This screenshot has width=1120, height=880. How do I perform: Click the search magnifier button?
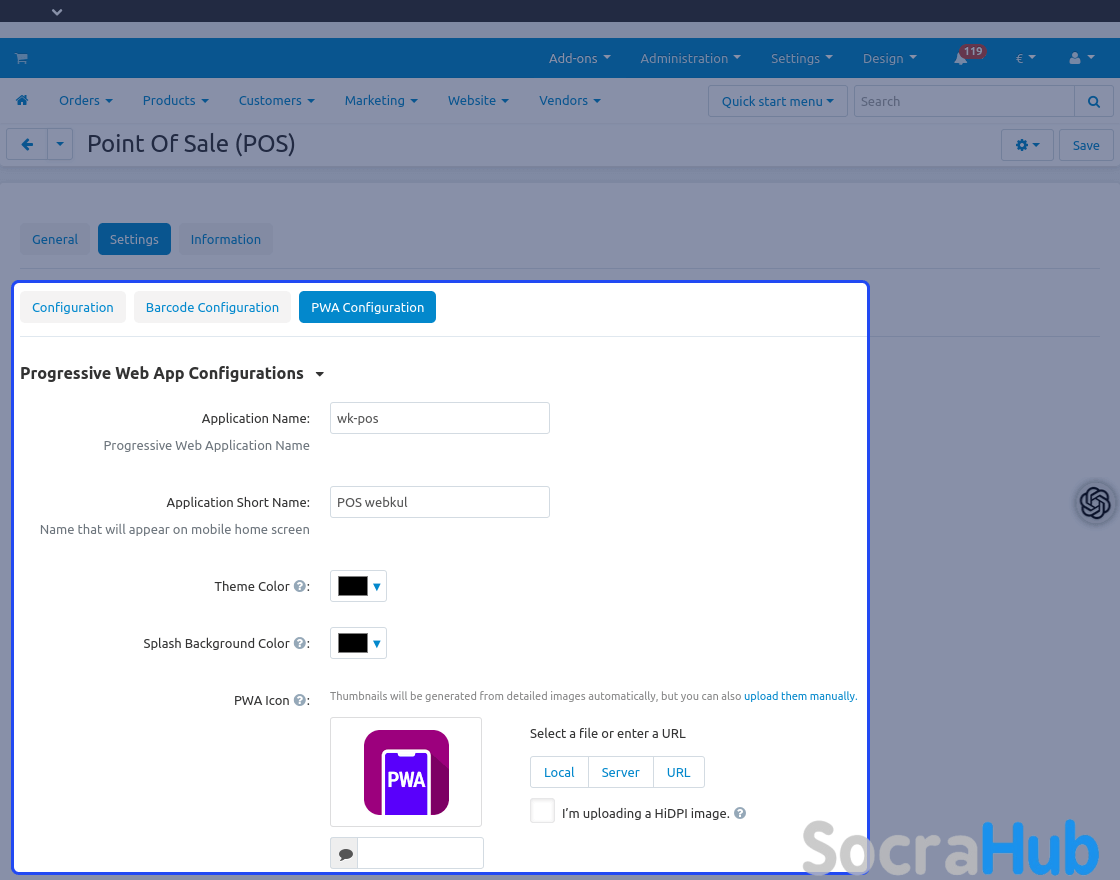tap(1093, 101)
